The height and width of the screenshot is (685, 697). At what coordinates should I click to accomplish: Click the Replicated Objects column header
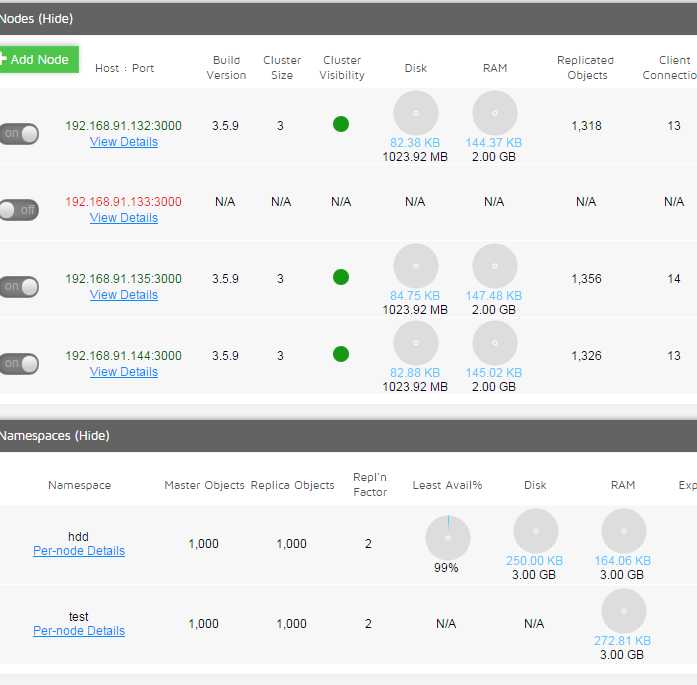pos(586,68)
